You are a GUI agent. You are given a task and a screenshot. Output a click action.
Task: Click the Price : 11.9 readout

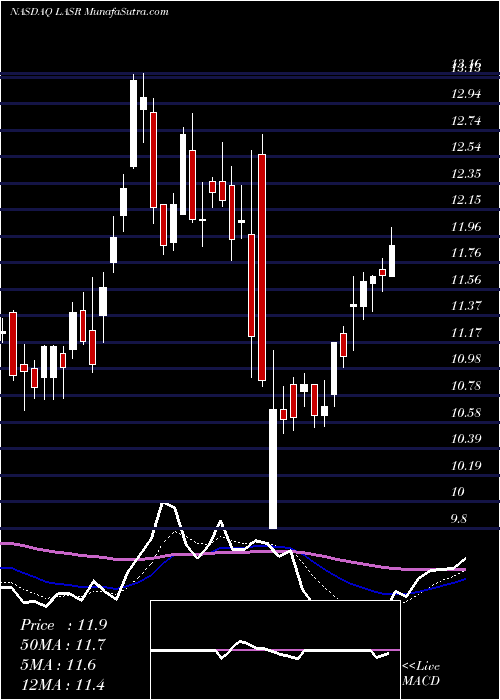(63, 625)
